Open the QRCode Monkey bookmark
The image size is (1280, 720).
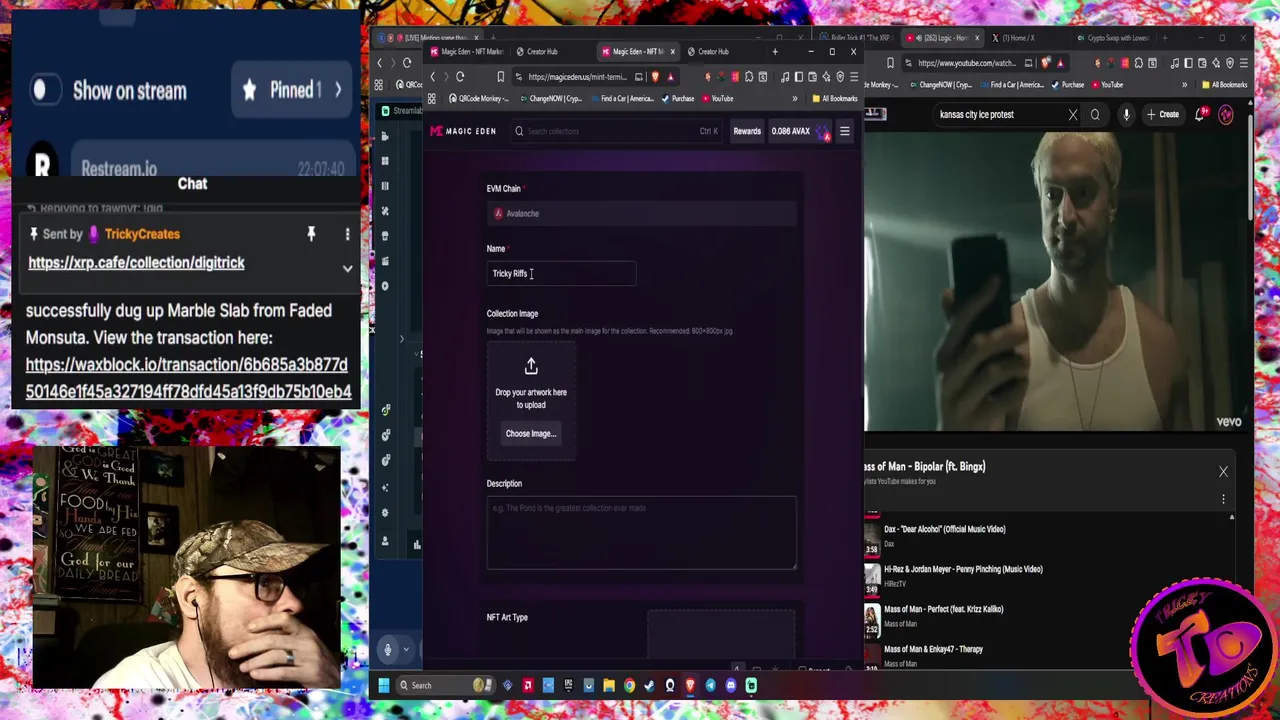(x=479, y=99)
